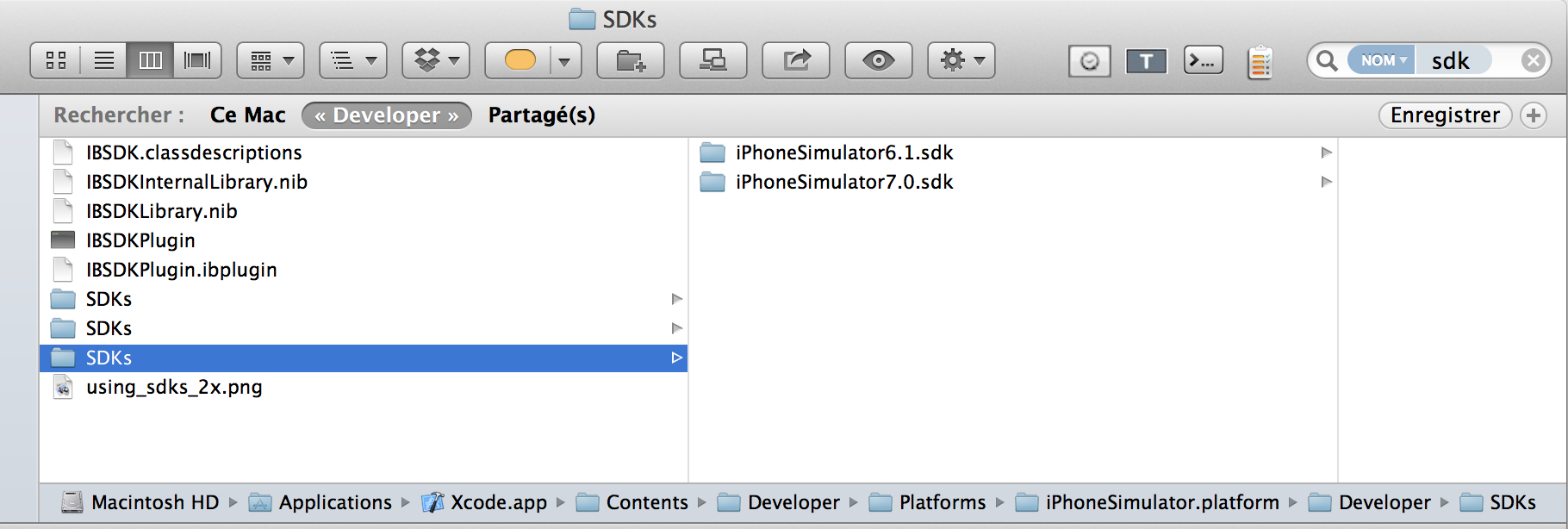Open Terminal from the toolbar icon
The width and height of the screenshot is (1568, 529).
tap(1203, 60)
